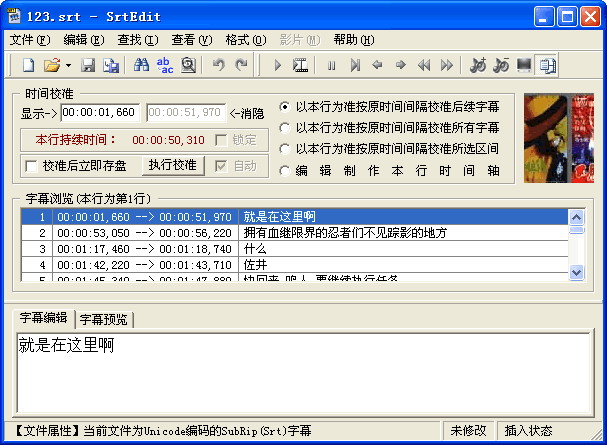The height and width of the screenshot is (445, 607).
Task: Click the film clip open-movie icon
Action: point(300,65)
